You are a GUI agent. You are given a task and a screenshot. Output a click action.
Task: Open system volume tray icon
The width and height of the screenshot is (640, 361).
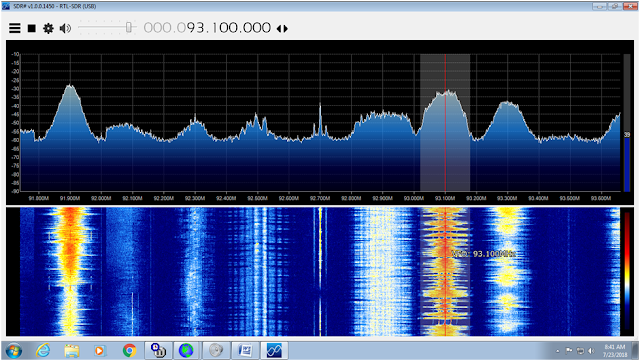point(591,351)
